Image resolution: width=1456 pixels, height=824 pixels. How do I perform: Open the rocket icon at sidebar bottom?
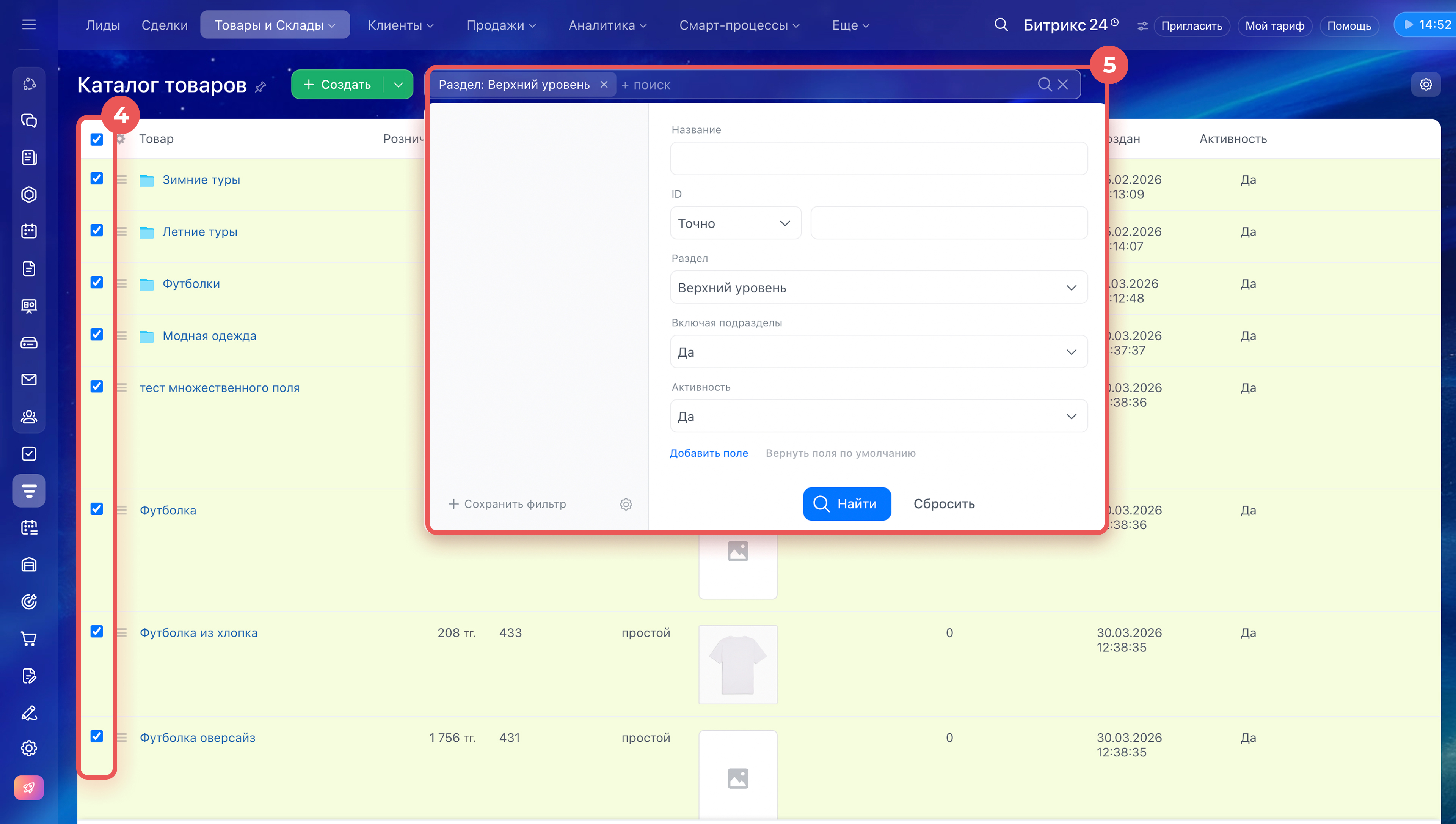(29, 787)
